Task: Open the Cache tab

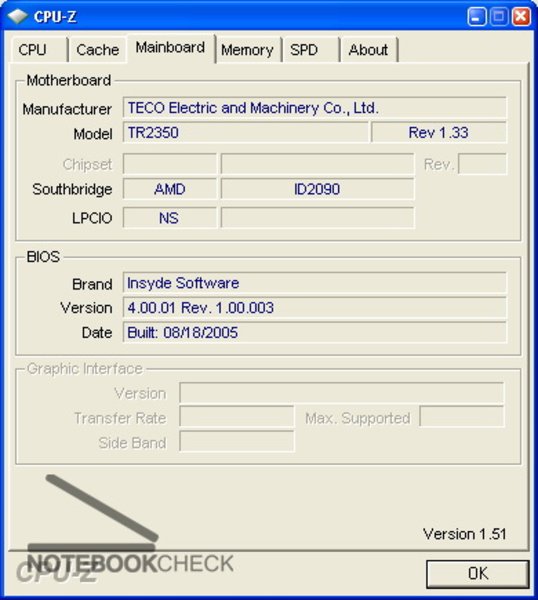Action: [x=98, y=50]
